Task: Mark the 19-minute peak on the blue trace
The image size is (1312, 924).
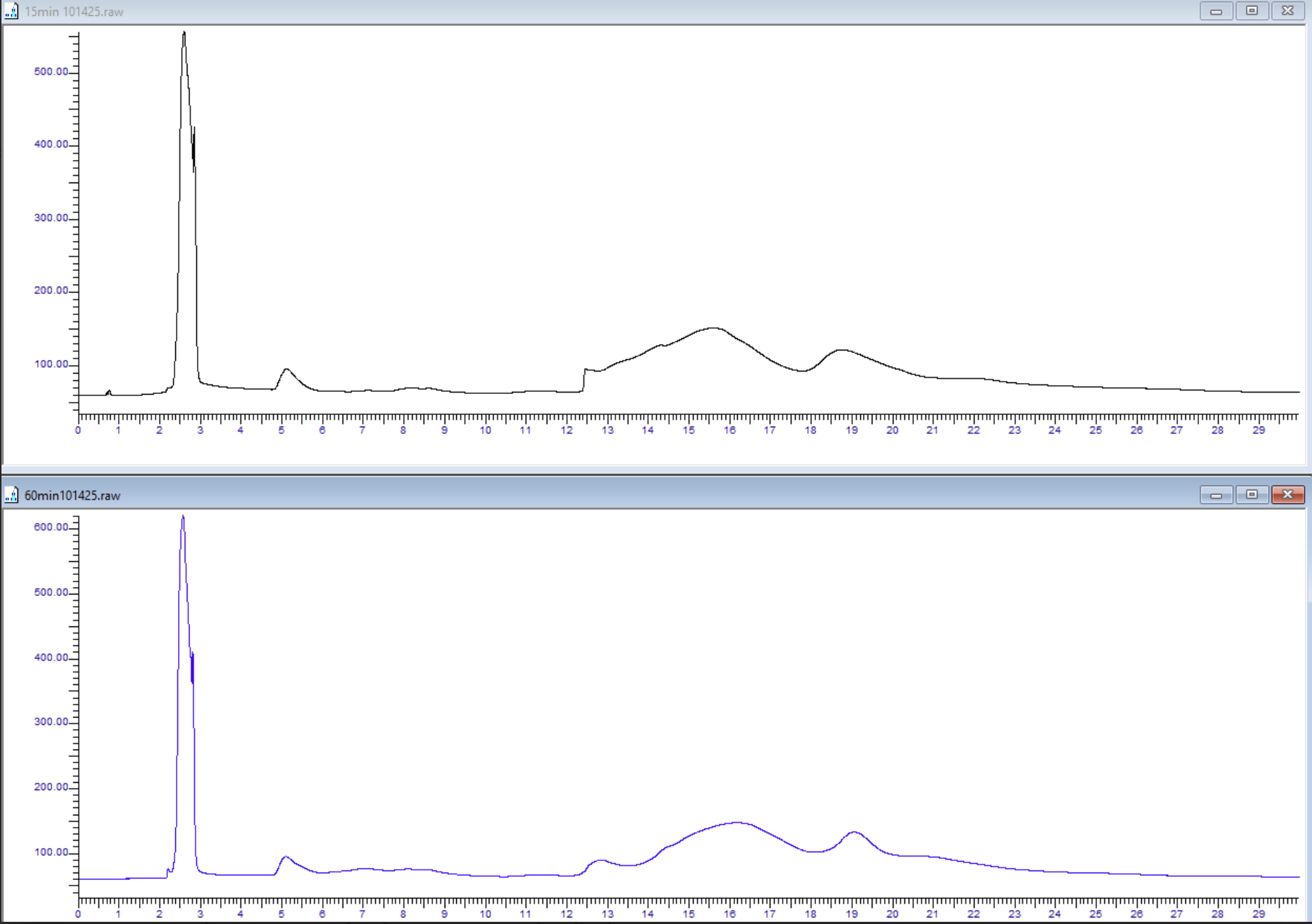Action: click(854, 832)
